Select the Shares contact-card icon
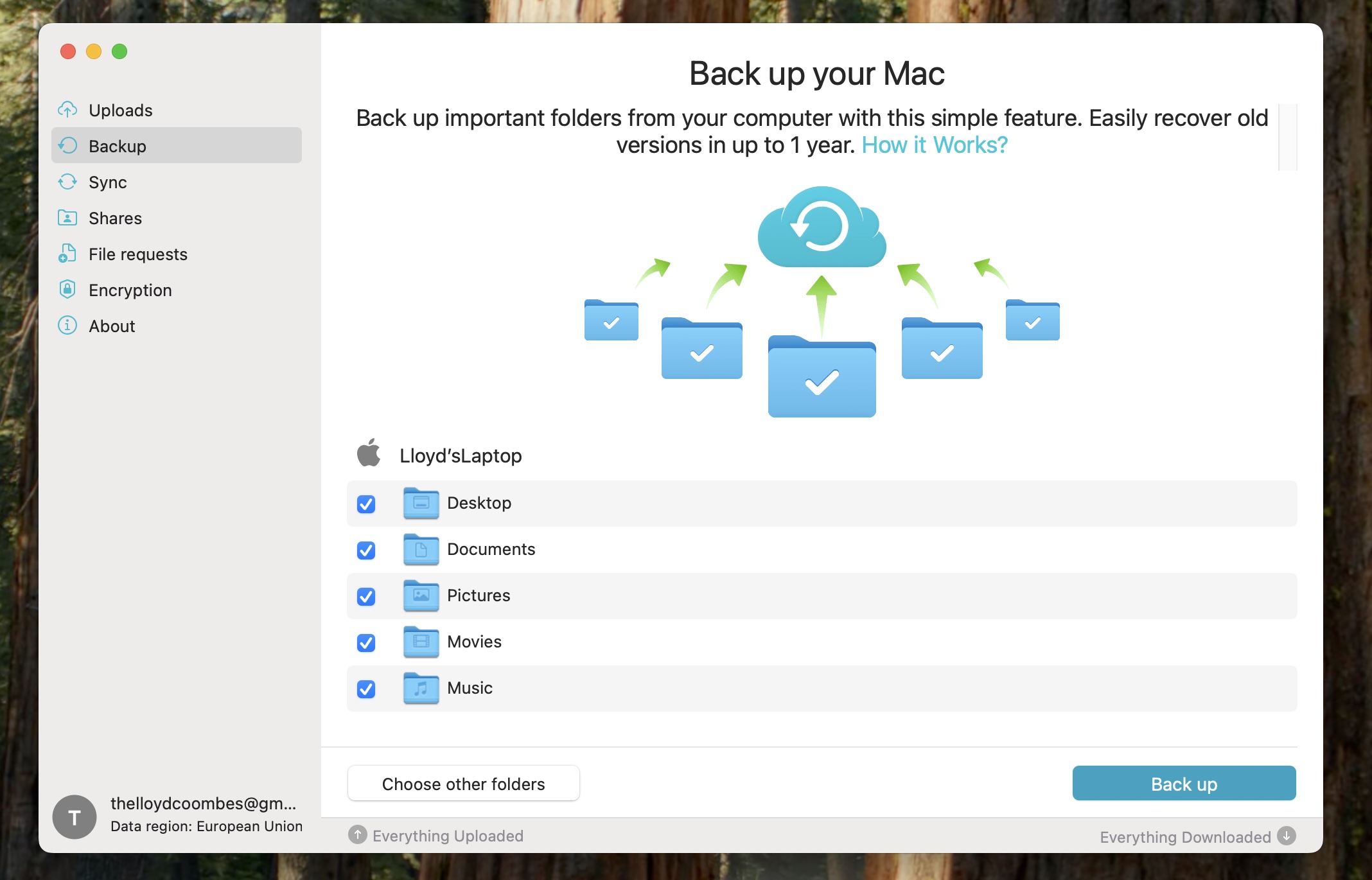1372x880 pixels. click(67, 218)
